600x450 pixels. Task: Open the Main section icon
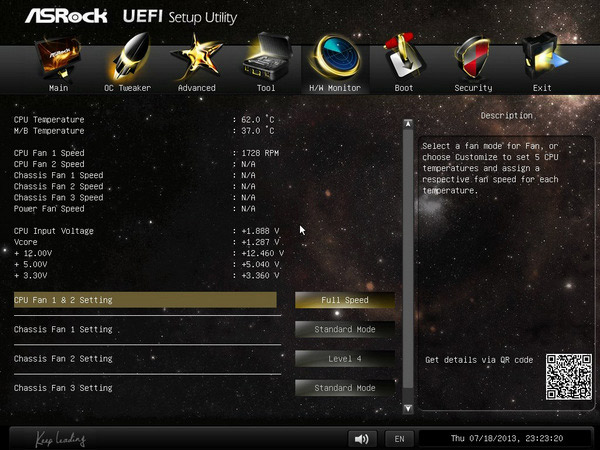pos(59,60)
